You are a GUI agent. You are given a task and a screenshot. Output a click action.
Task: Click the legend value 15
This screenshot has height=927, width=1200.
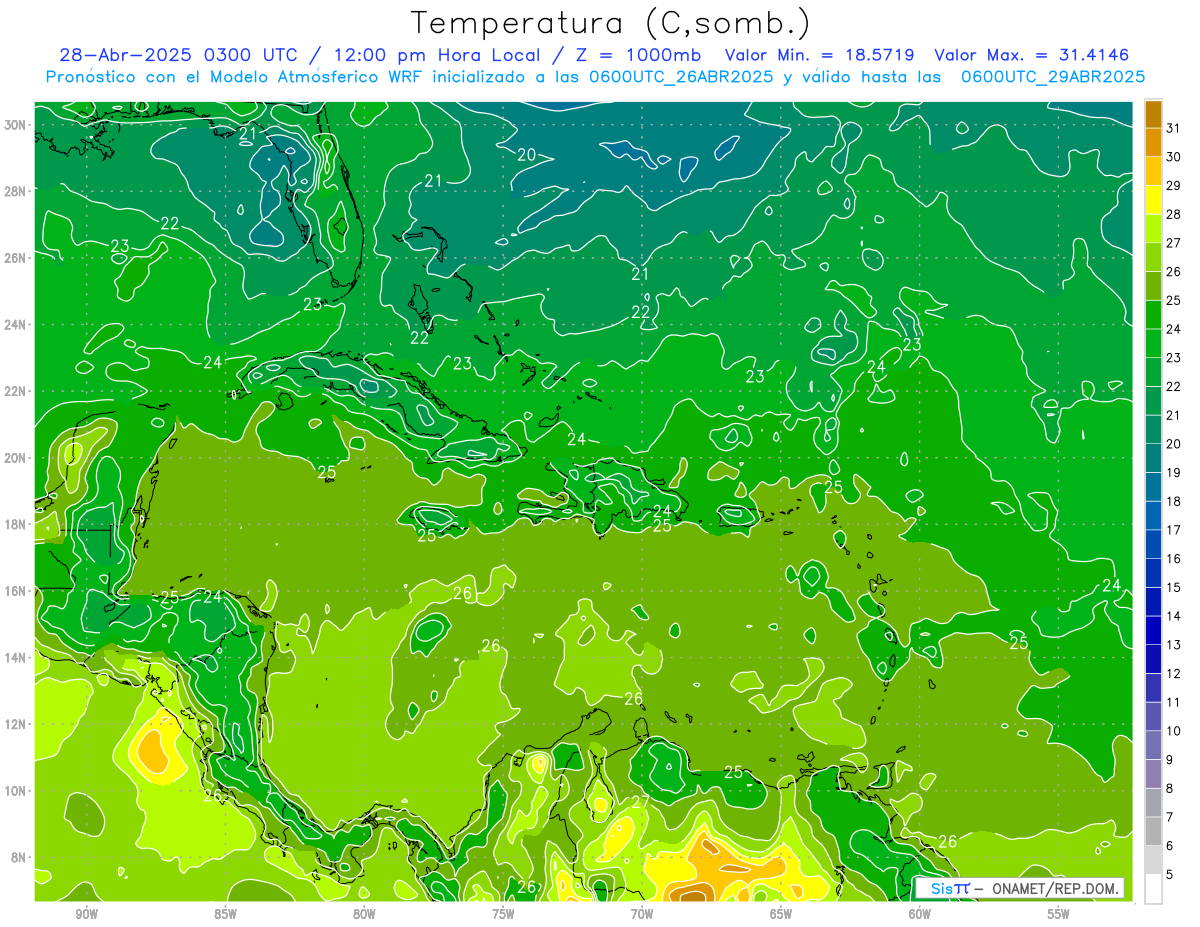1173,587
